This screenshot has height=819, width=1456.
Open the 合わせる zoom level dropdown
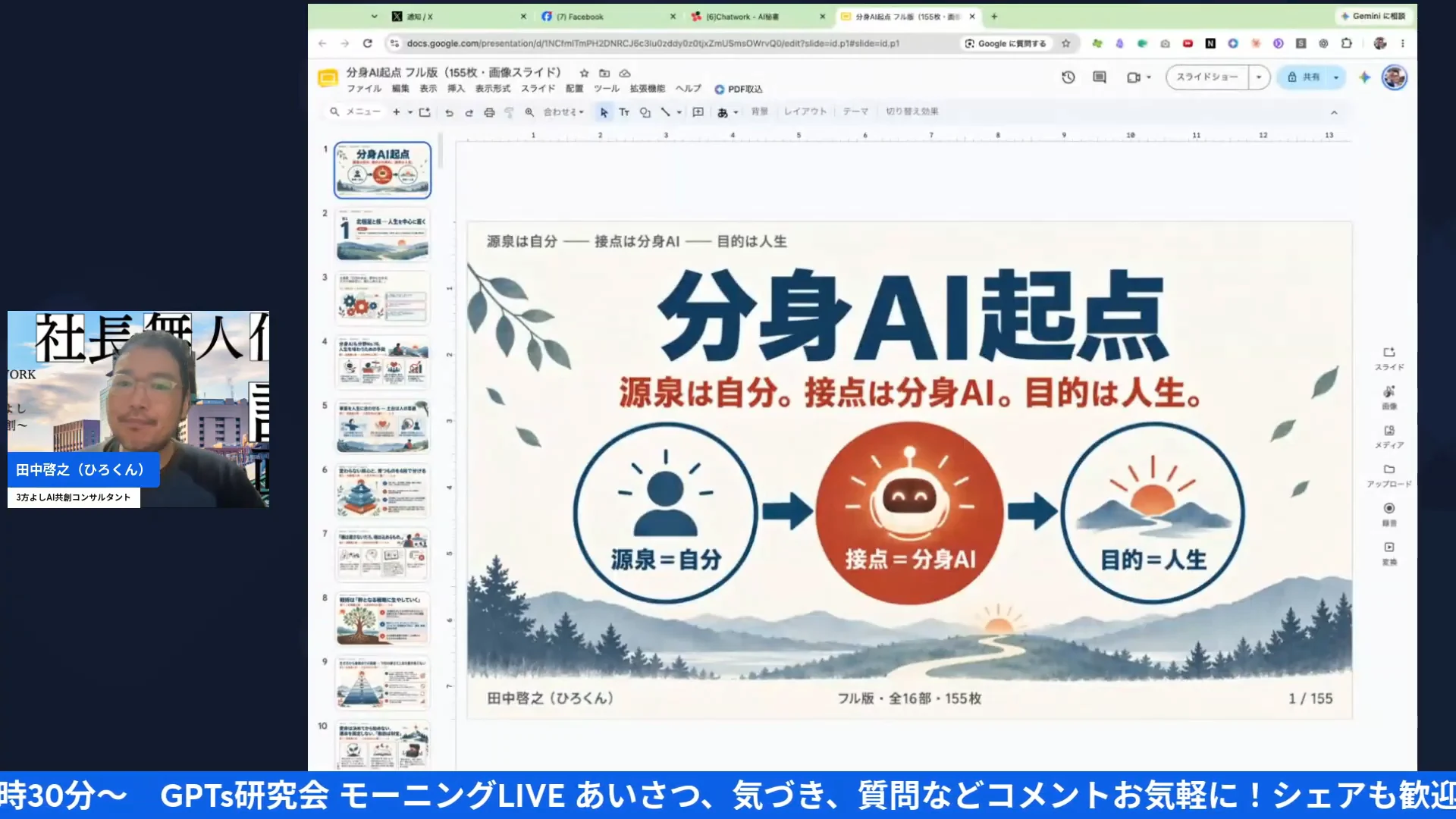point(563,112)
